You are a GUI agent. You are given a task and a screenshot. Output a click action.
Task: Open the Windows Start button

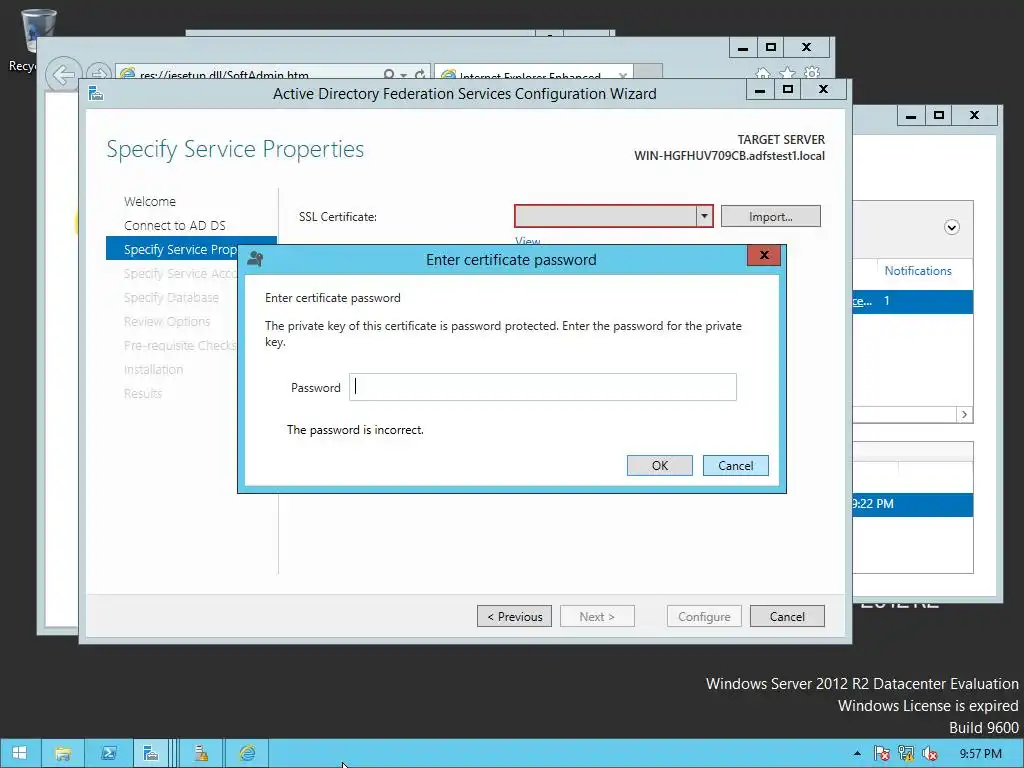[20, 753]
